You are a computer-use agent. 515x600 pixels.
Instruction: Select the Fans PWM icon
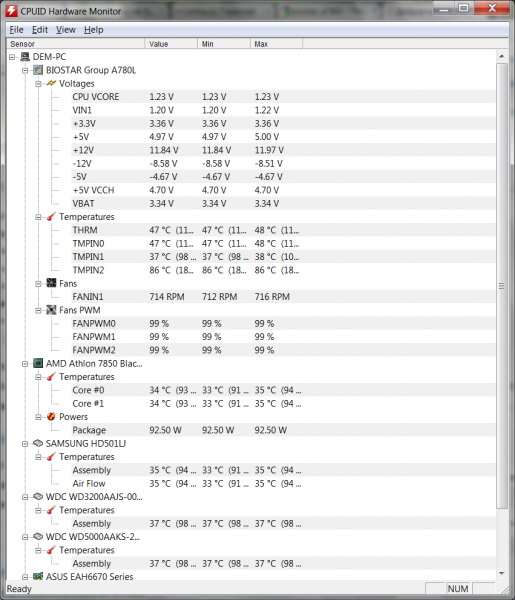pyautogui.click(x=51, y=310)
